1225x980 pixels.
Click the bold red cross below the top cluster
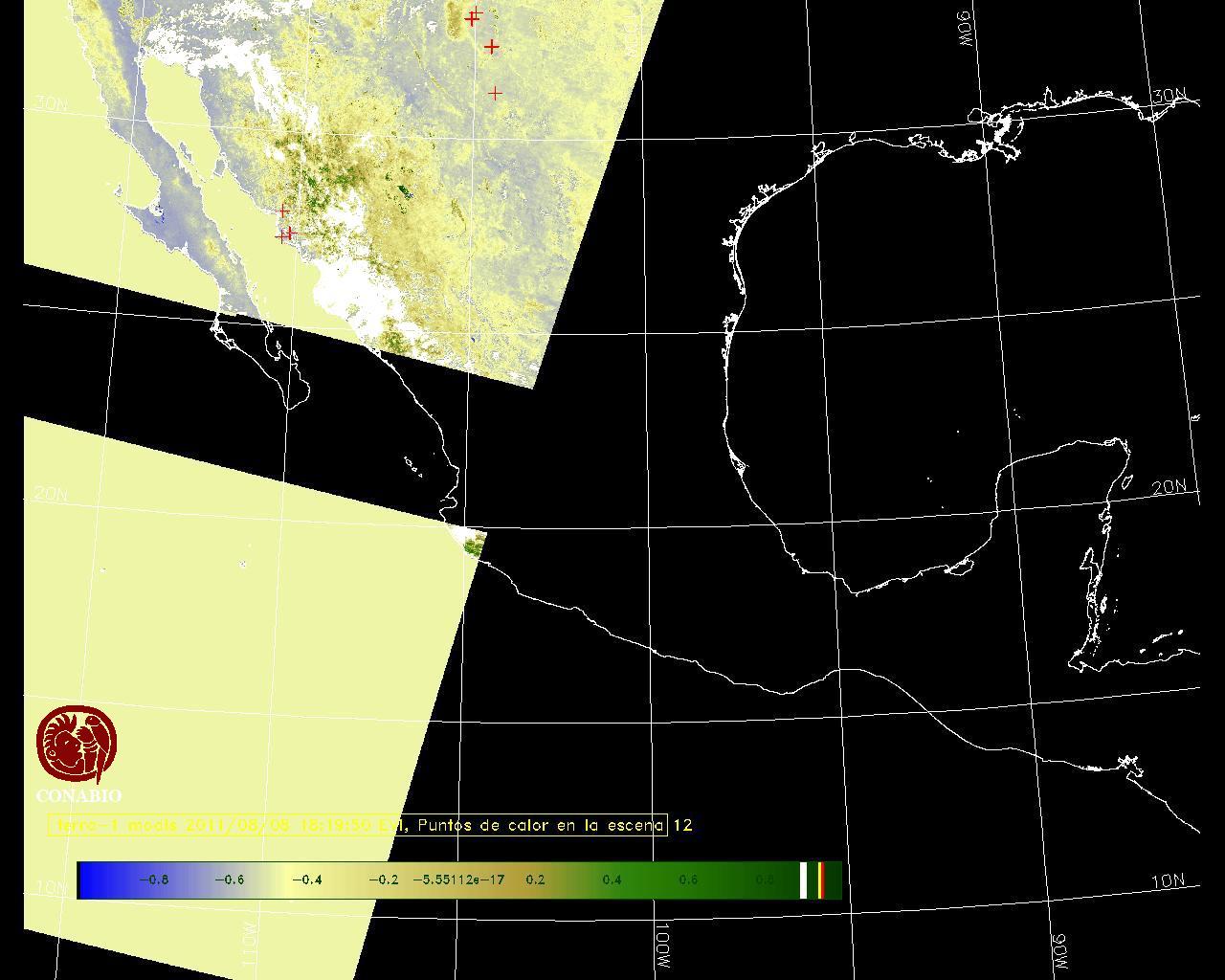tap(491, 46)
